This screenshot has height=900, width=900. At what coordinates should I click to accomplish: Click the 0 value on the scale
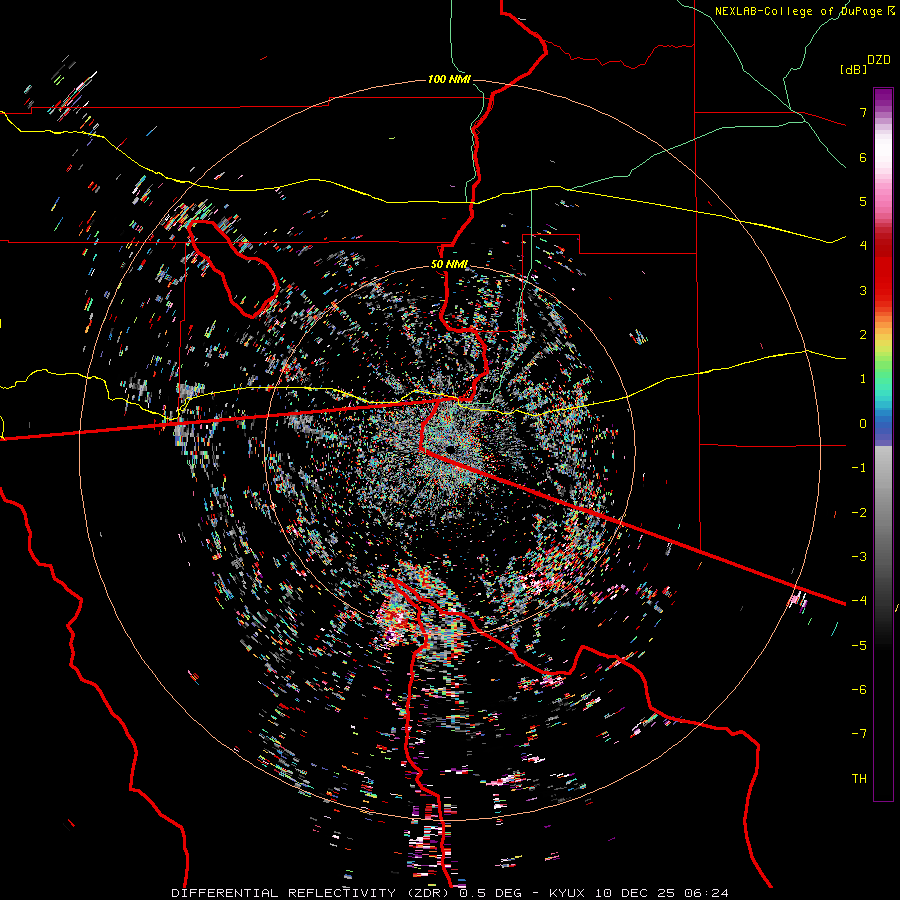click(863, 424)
